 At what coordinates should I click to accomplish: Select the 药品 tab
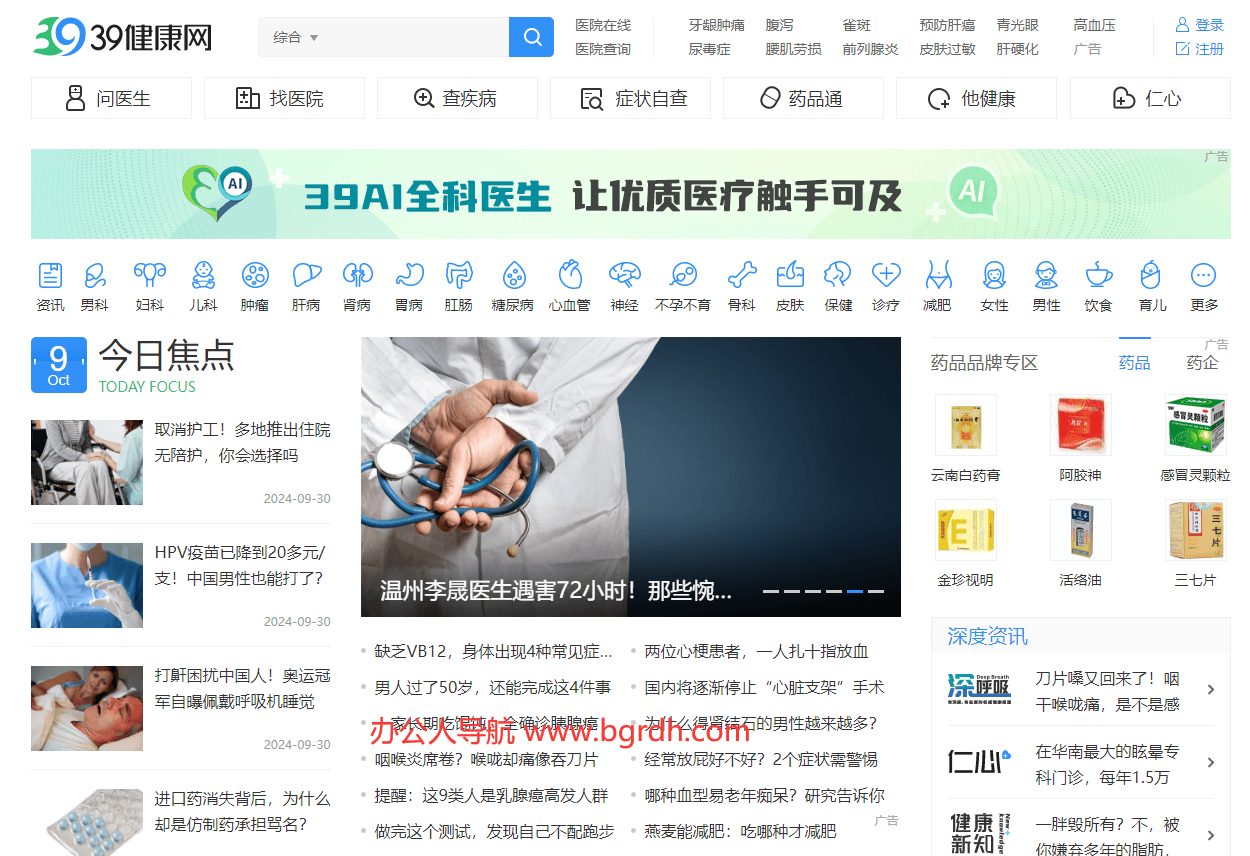coord(1134,362)
